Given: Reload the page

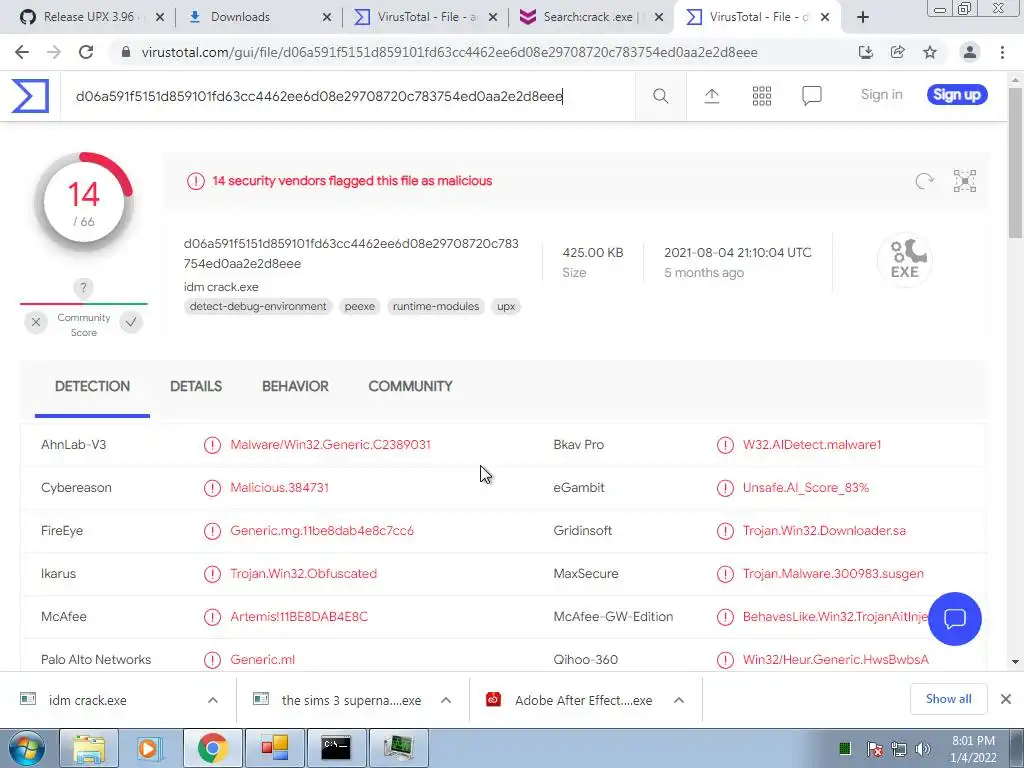Looking at the screenshot, I should pyautogui.click(x=86, y=52).
